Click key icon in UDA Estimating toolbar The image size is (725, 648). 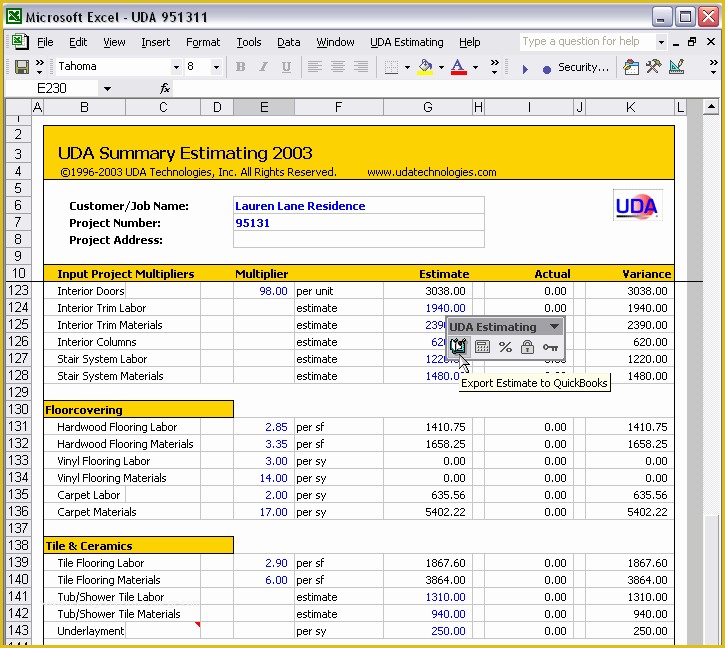(x=550, y=347)
